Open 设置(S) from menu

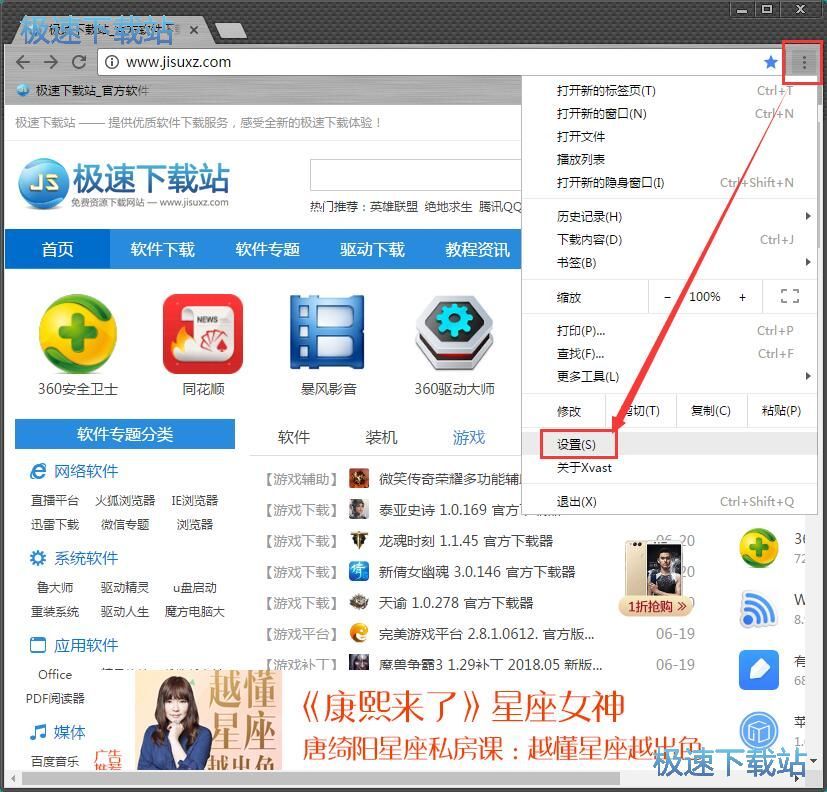670,445
